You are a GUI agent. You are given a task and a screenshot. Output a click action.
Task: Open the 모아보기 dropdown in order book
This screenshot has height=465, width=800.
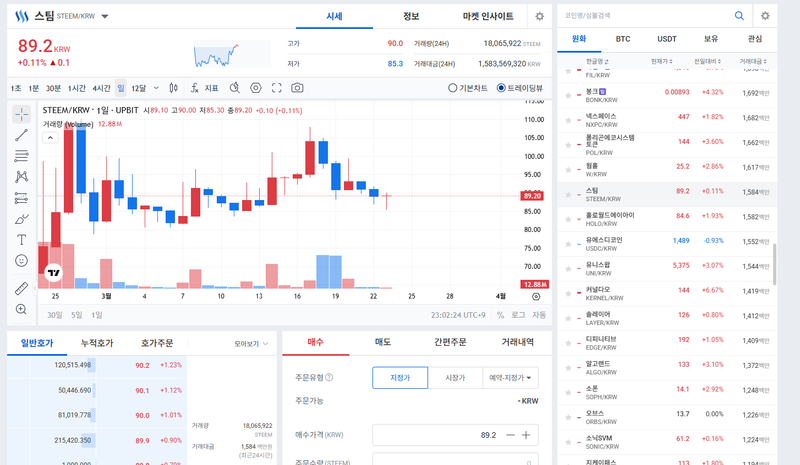252,343
